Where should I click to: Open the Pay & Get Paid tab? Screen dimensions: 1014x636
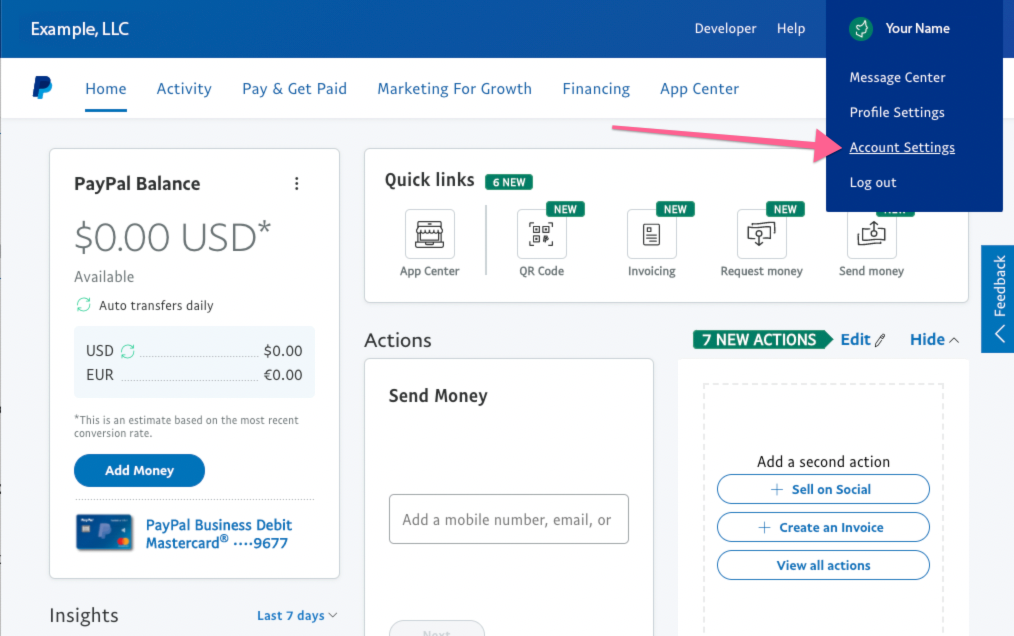[294, 89]
